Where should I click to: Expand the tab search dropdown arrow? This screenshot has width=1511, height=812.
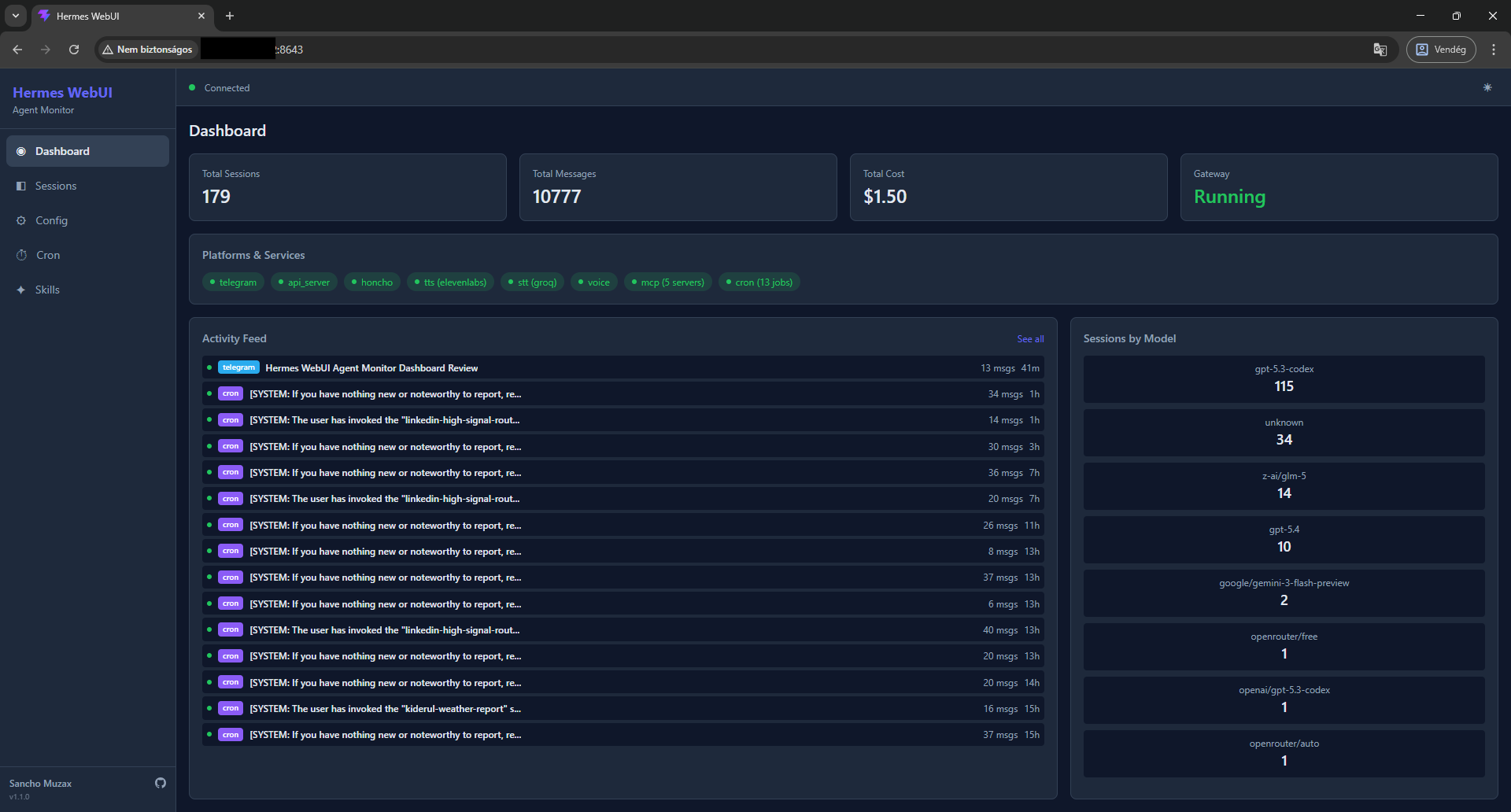pos(16,16)
